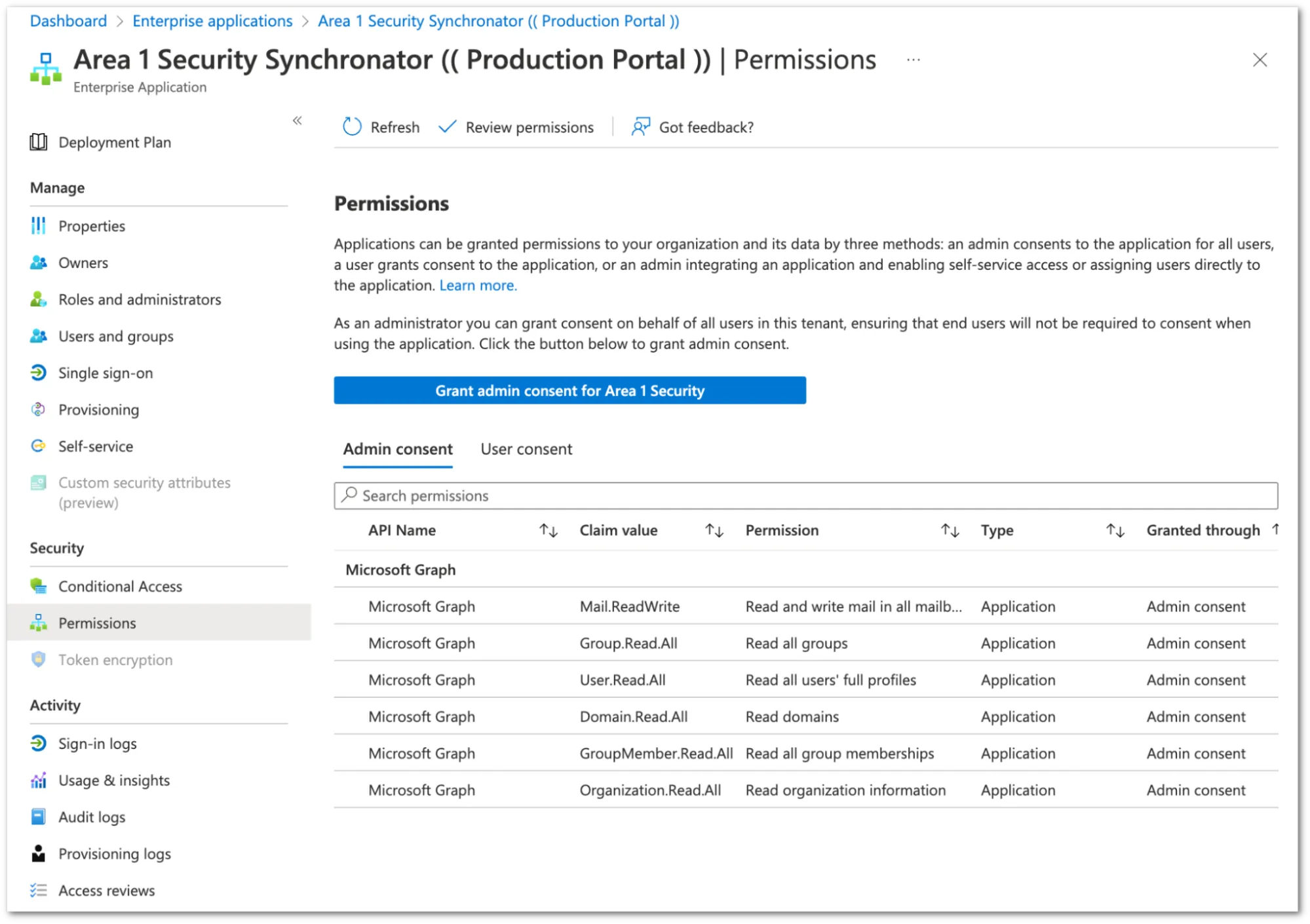The width and height of the screenshot is (1310, 924).
Task: Sort the table by Claim value
Action: [714, 530]
